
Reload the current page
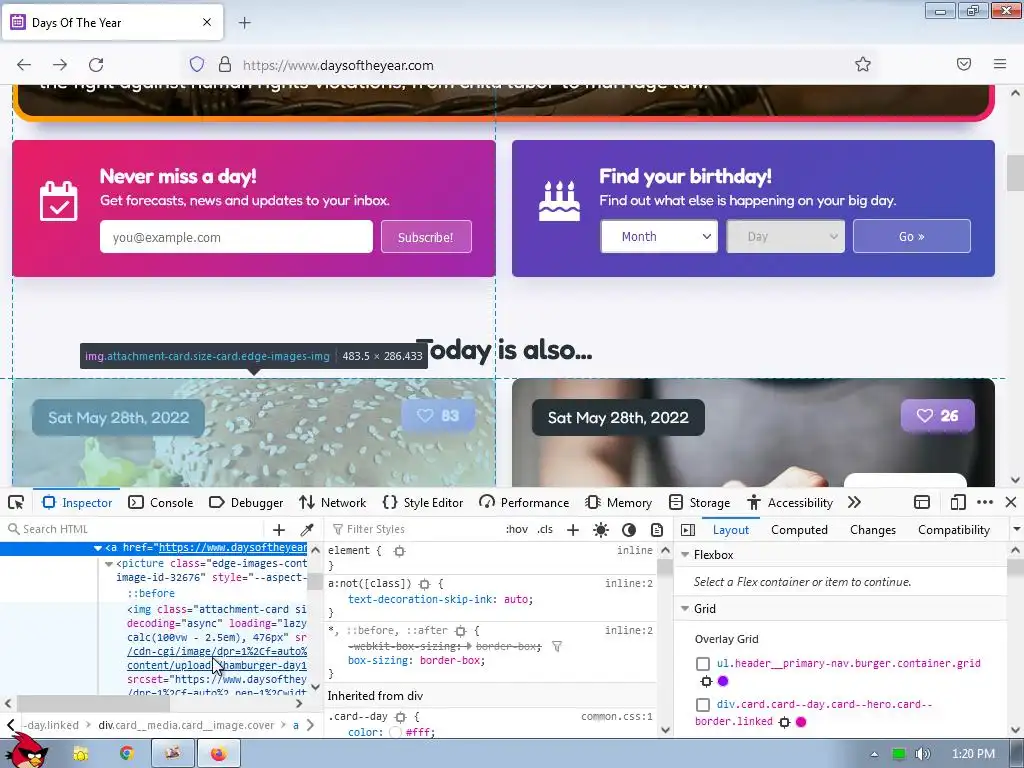[x=96, y=65]
